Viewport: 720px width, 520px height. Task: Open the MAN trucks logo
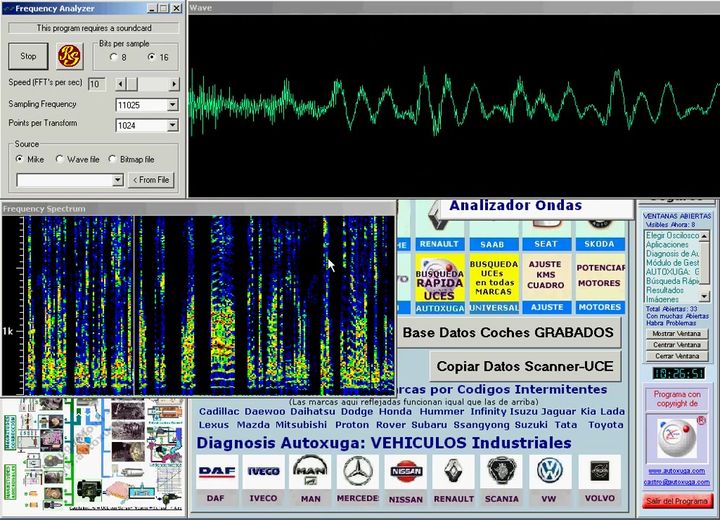pyautogui.click(x=310, y=472)
